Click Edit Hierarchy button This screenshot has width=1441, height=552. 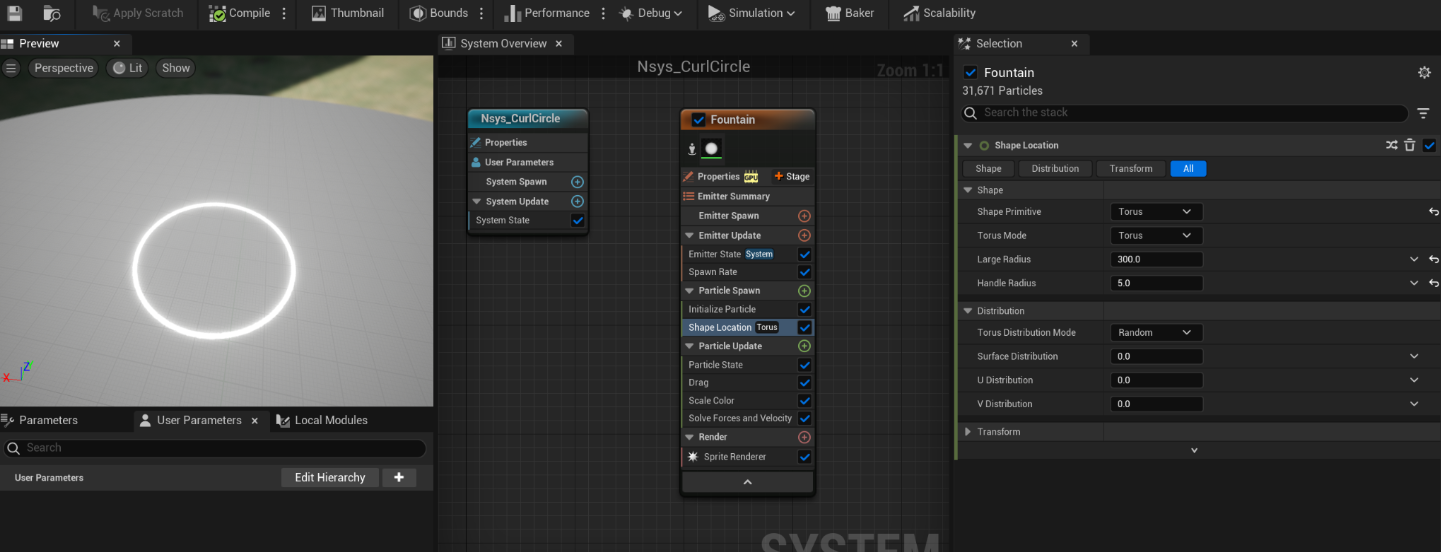pos(330,478)
